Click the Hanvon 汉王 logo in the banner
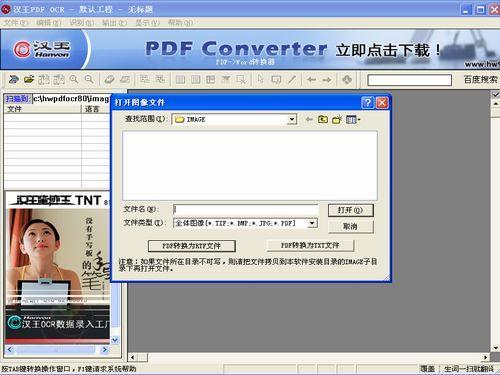The image size is (500, 375). (42, 49)
